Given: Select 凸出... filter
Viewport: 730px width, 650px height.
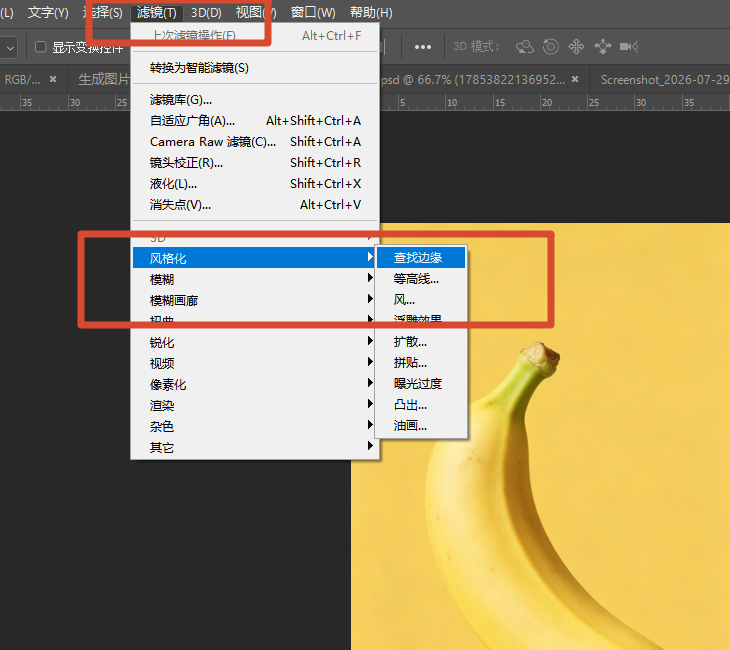Looking at the screenshot, I should tap(421, 405).
